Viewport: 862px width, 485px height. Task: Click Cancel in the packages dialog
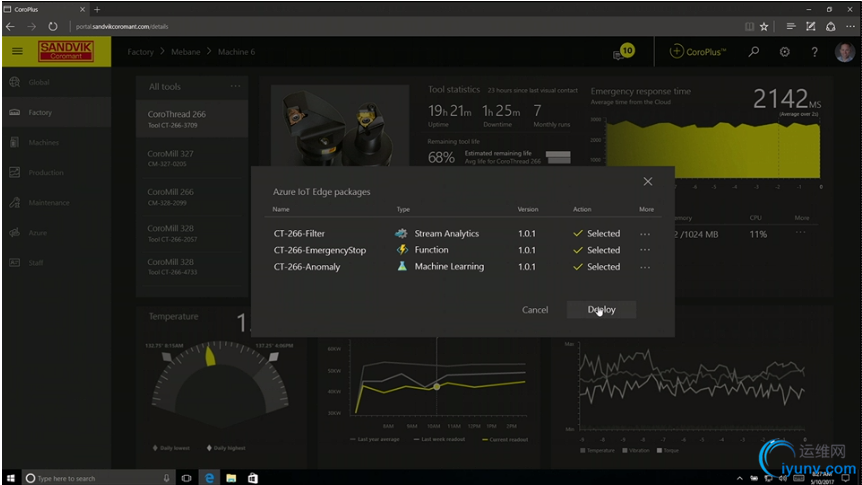[535, 310]
